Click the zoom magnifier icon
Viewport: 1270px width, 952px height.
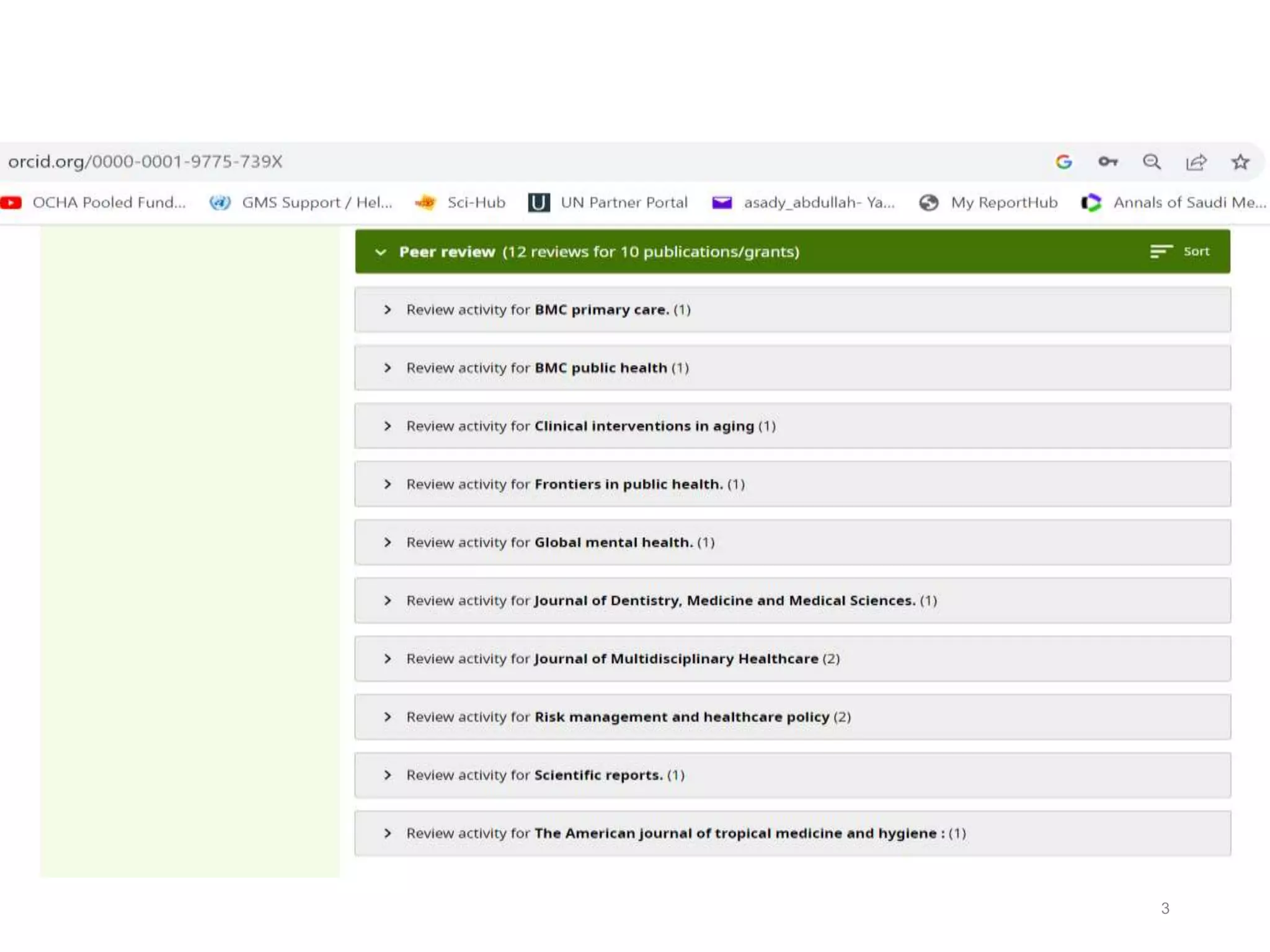pyautogui.click(x=1152, y=162)
